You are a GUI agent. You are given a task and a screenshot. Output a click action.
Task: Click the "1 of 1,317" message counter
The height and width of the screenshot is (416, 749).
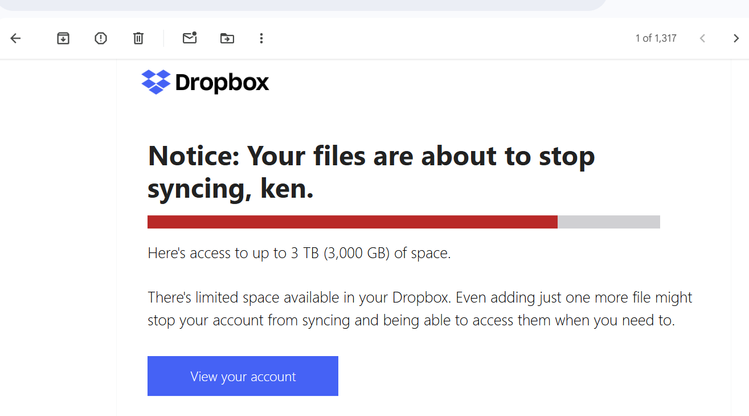pyautogui.click(x=656, y=38)
